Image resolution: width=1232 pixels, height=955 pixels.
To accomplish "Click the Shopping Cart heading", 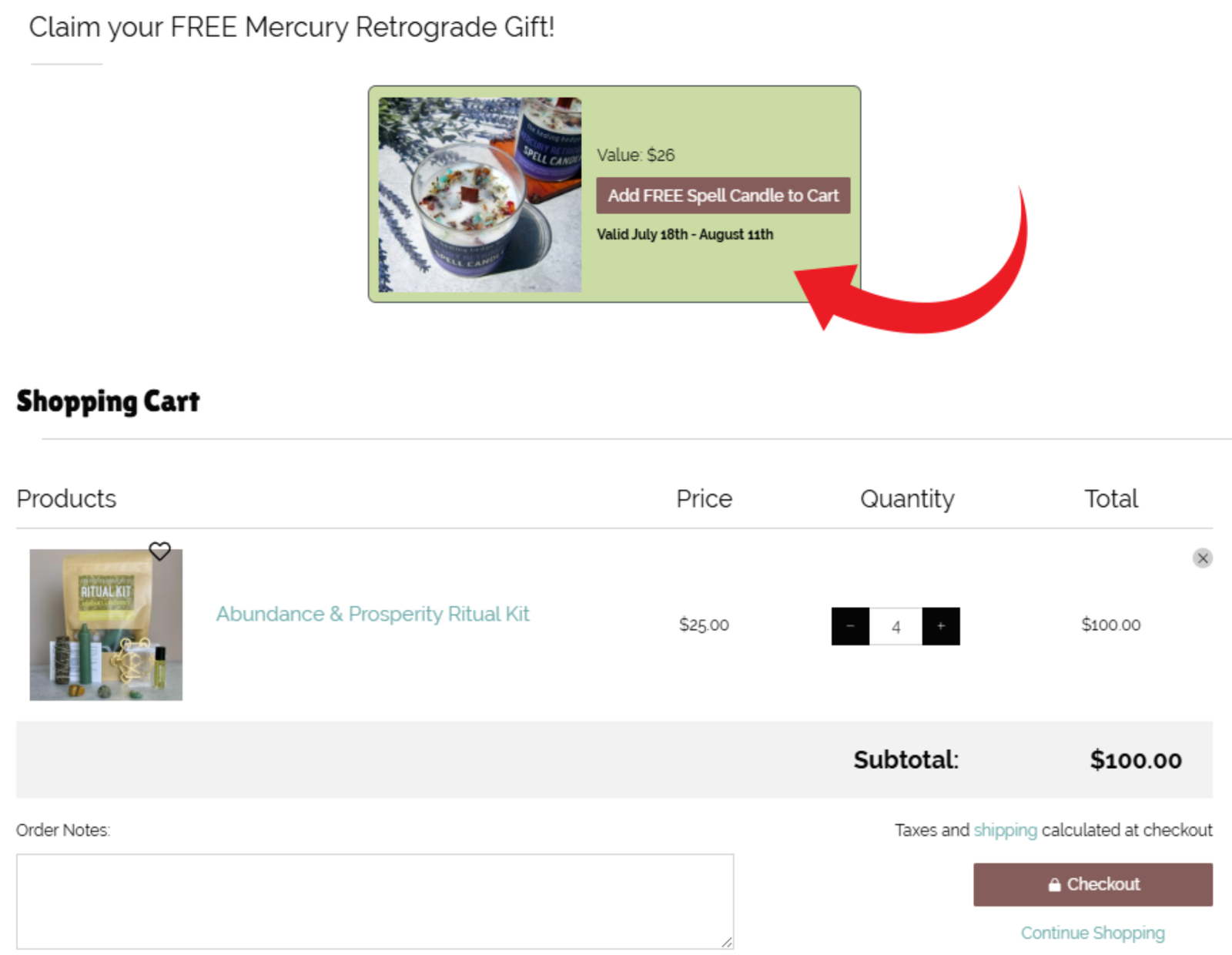I will (x=108, y=401).
